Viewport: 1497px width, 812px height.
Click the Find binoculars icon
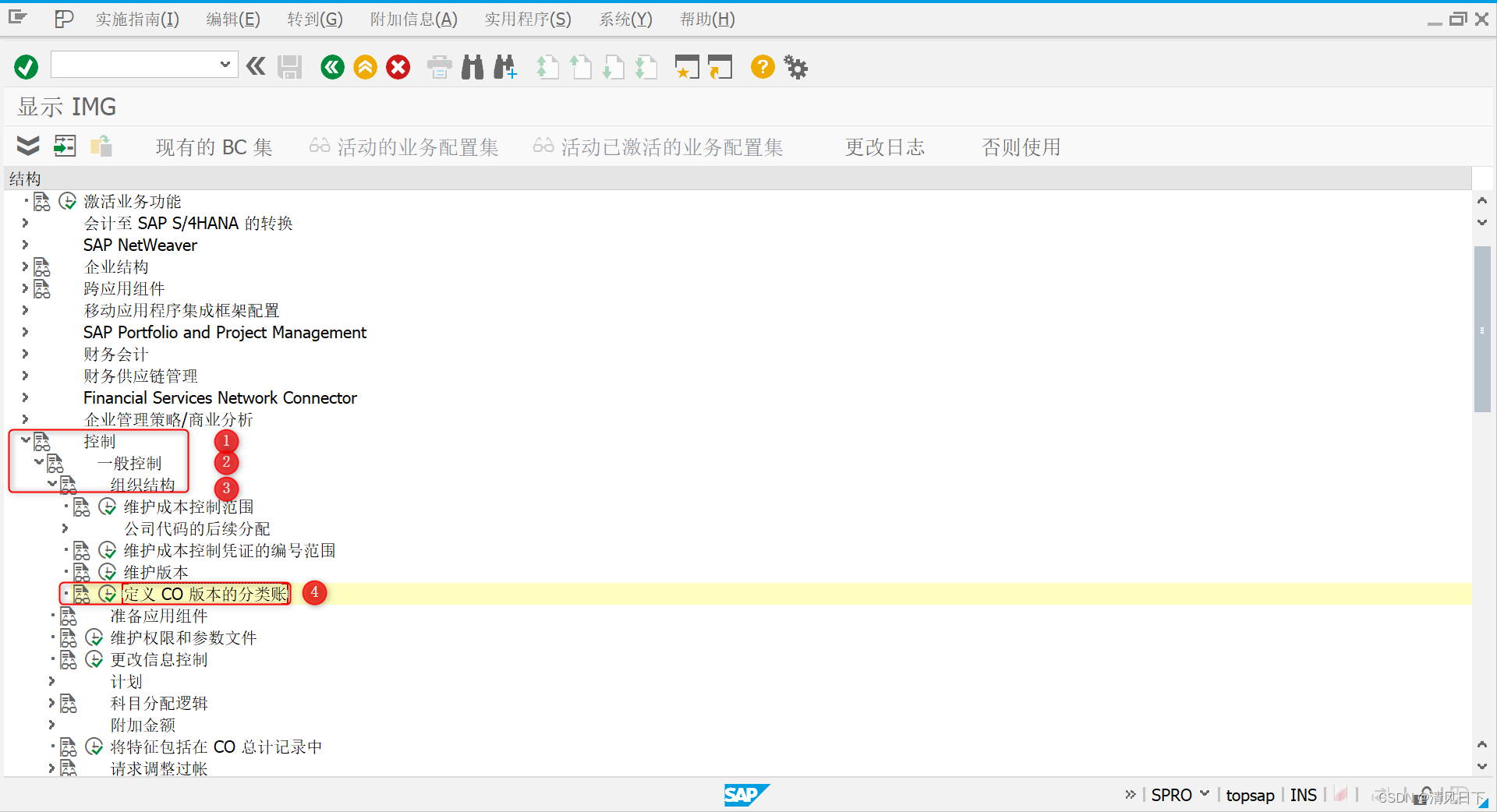pyautogui.click(x=472, y=67)
